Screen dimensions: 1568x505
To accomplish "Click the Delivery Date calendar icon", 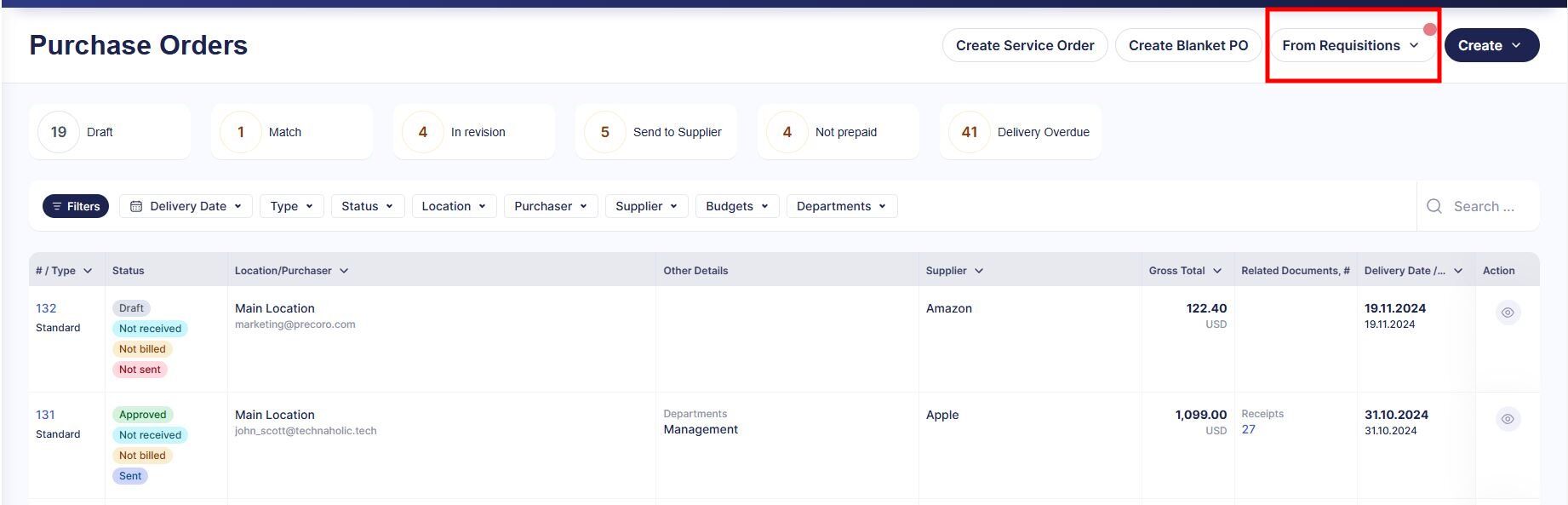I will tap(136, 206).
